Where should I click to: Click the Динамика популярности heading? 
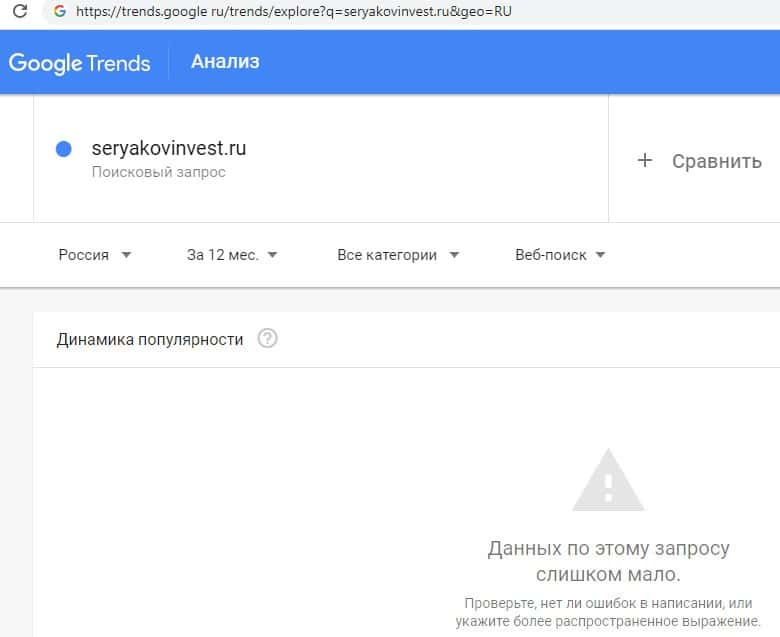[x=150, y=339]
